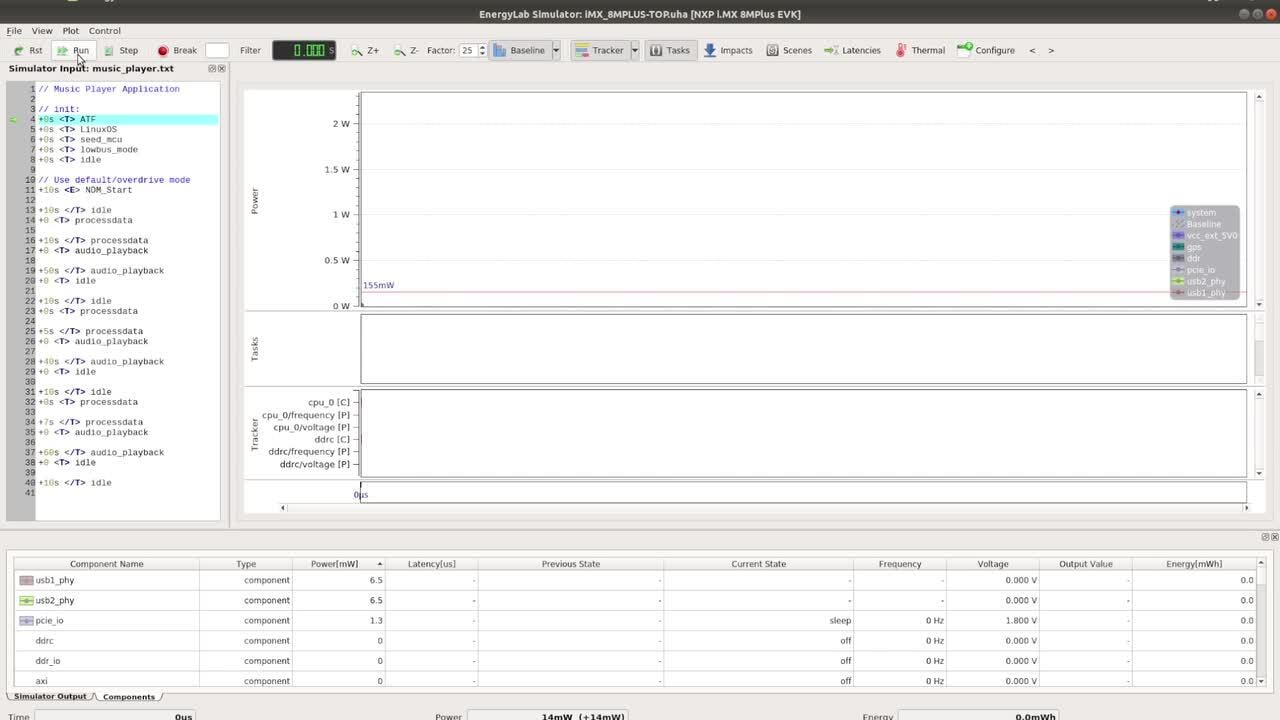Open the Impacts view

728,50
